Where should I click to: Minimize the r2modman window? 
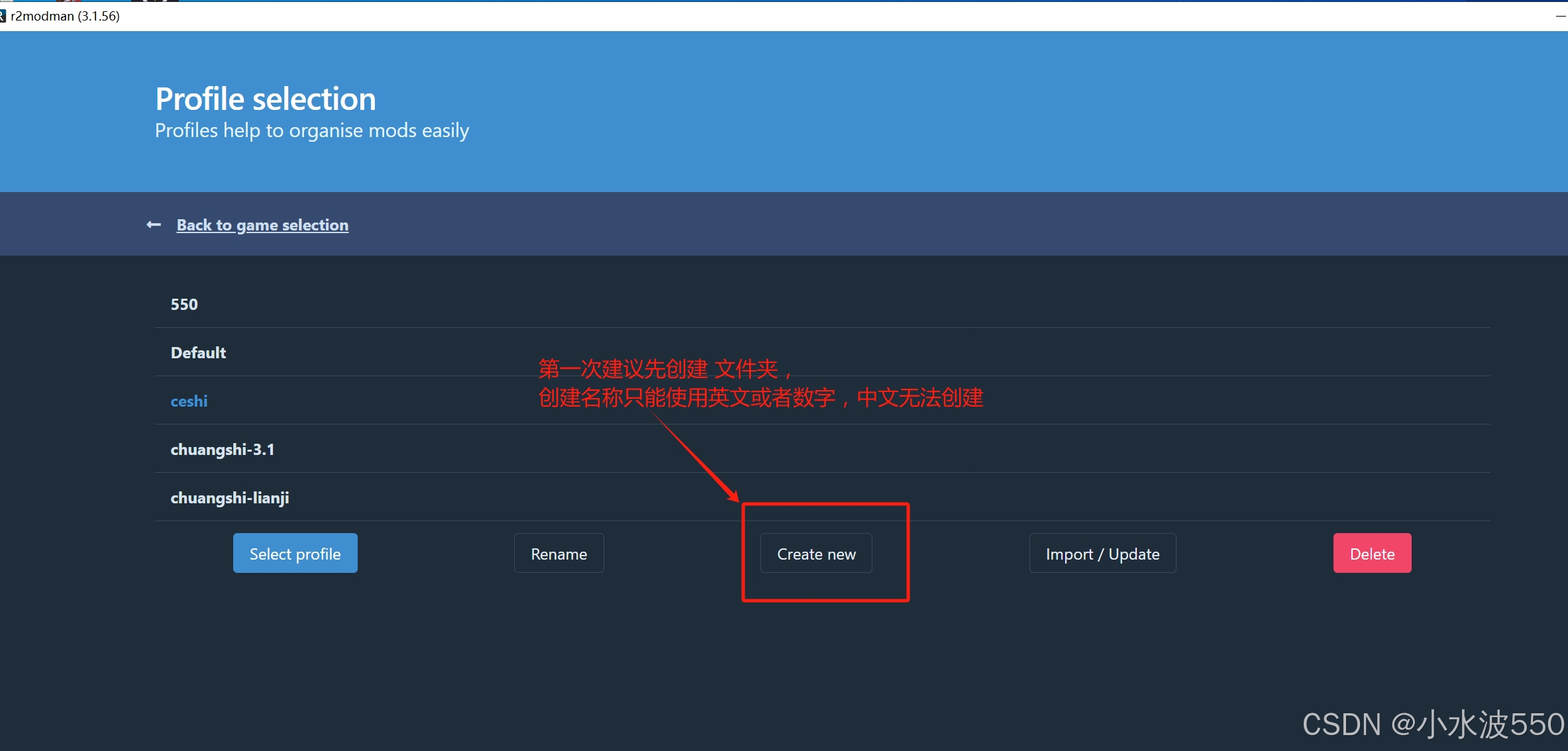(1560, 16)
